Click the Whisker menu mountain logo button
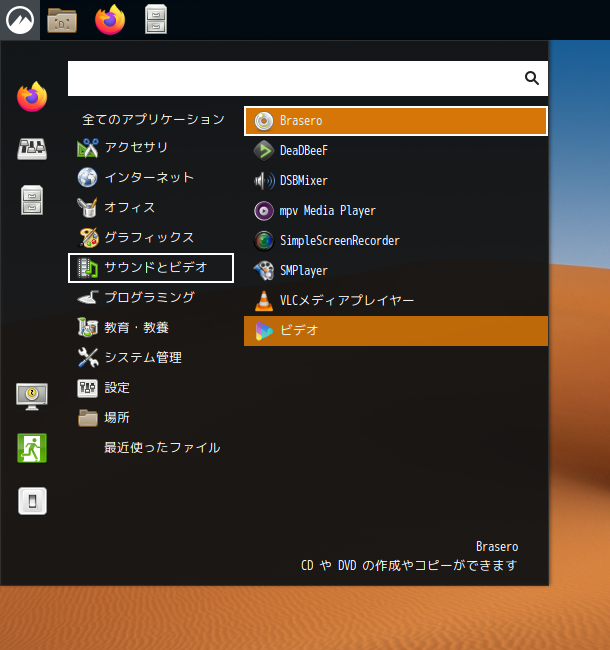 point(19,20)
